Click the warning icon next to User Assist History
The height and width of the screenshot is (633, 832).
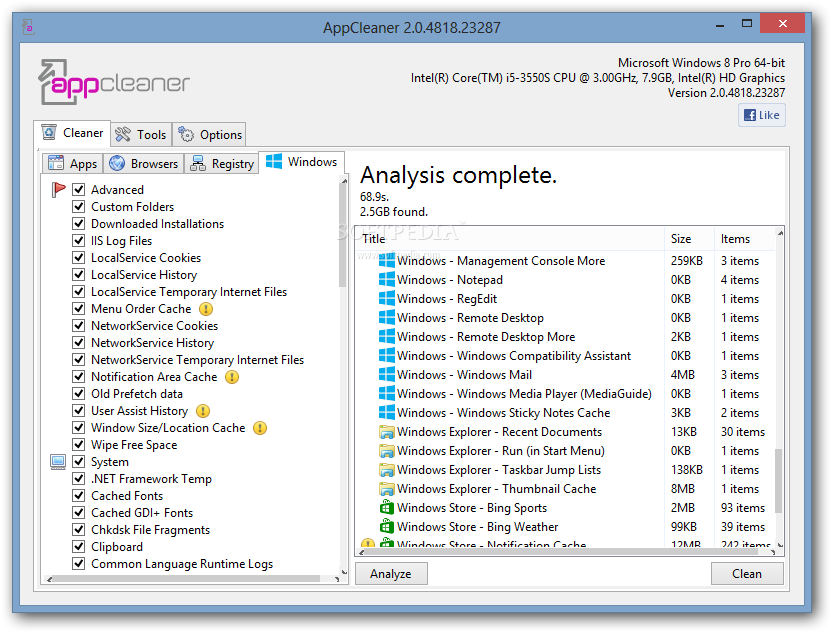click(x=203, y=411)
